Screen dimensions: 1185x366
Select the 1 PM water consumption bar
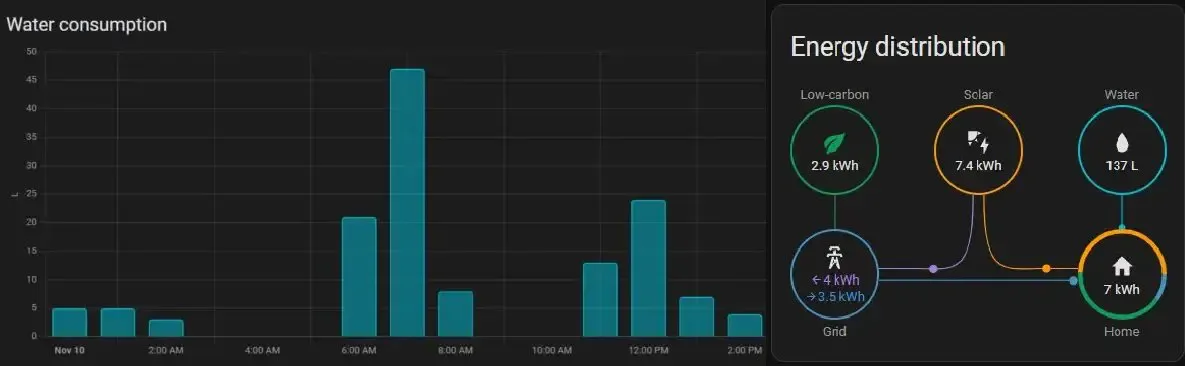[696, 317]
